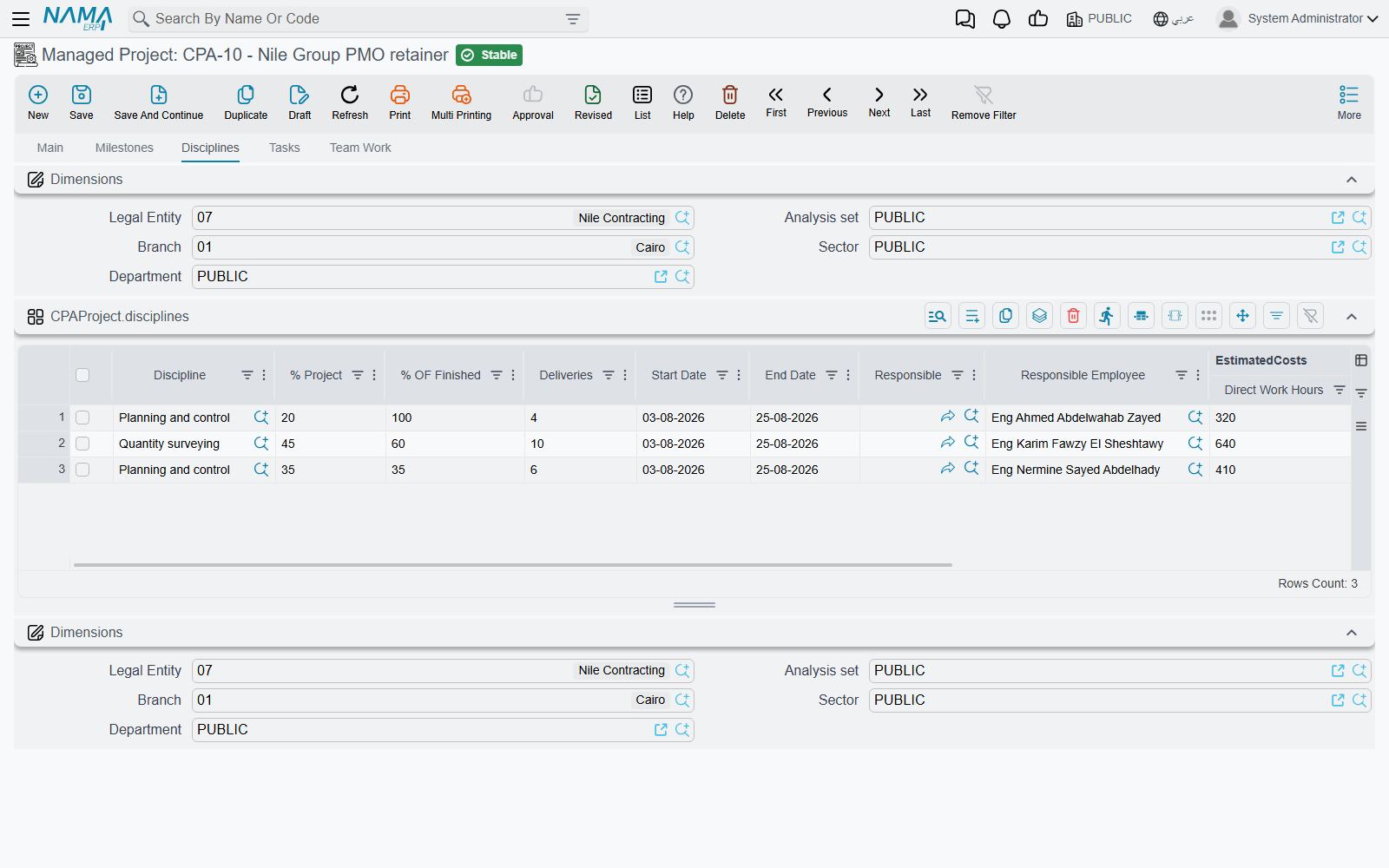Viewport: 1389px width, 868px height.
Task: Collapse the bottom Dimensions section
Action: click(x=1352, y=633)
